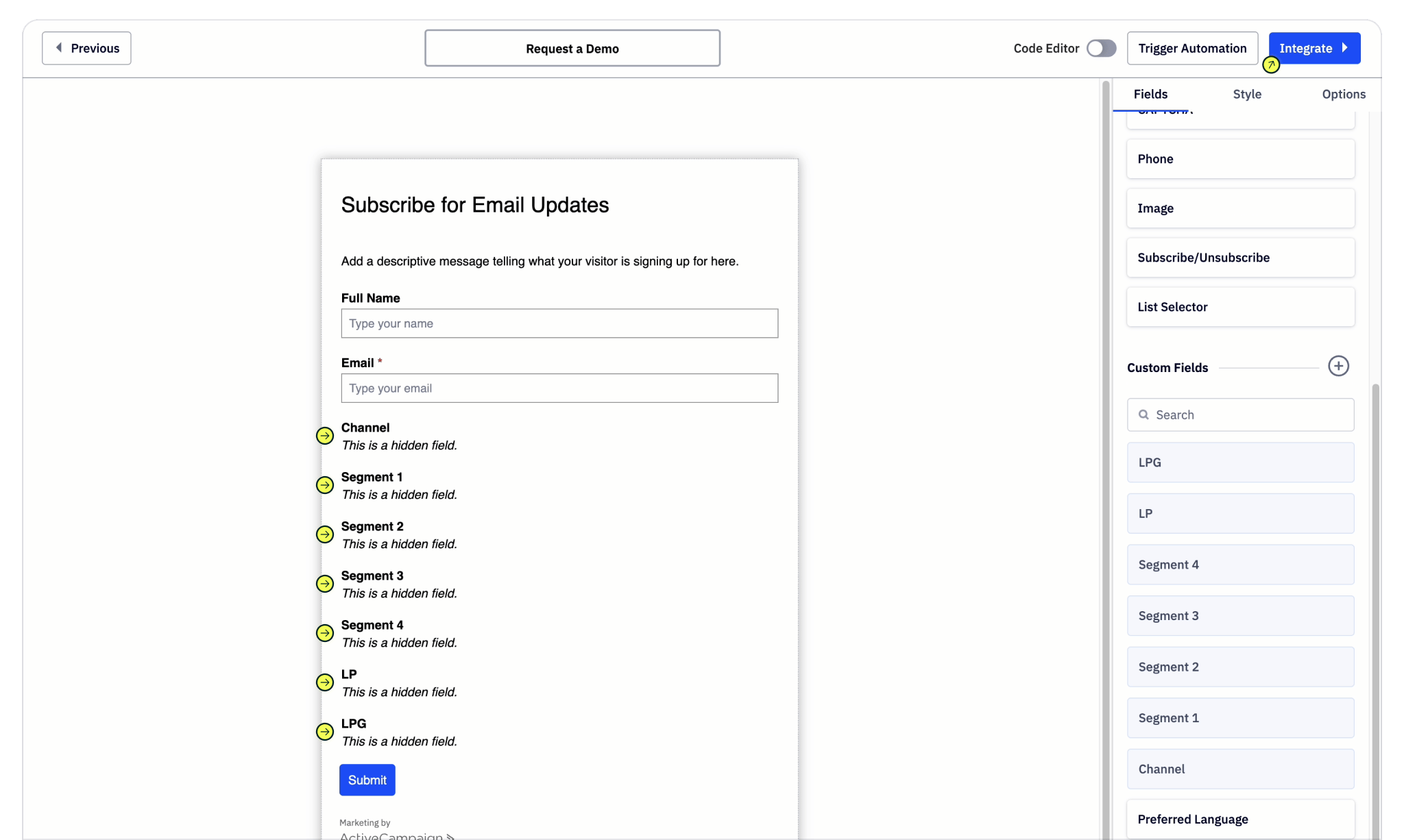The image size is (1404, 840).
Task: Select the List Selector field option
Action: 1240,307
